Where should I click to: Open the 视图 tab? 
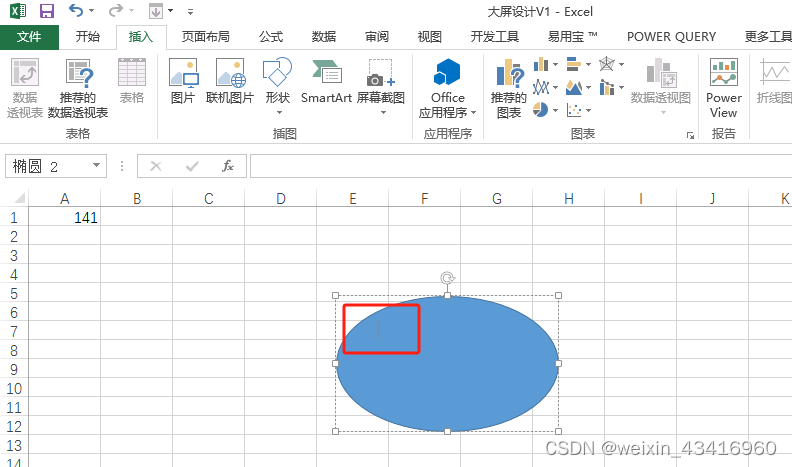coord(430,37)
